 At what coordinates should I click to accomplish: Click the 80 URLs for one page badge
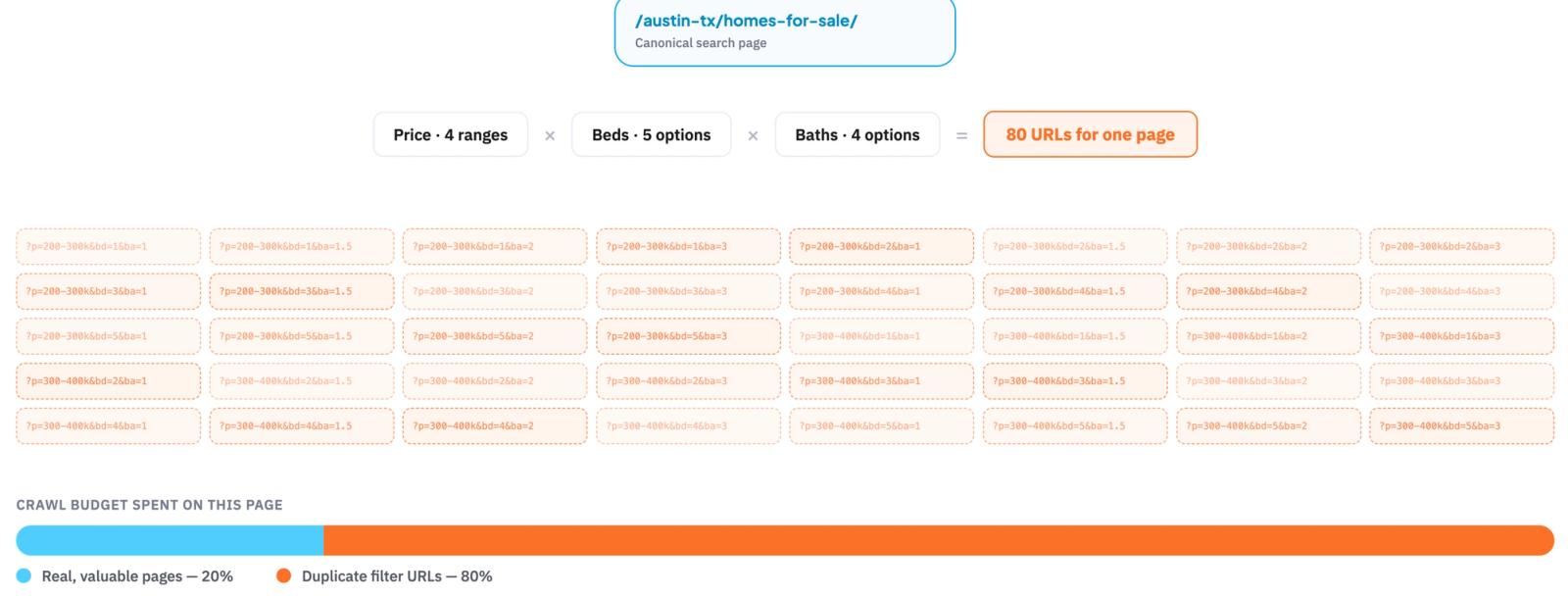(x=1090, y=134)
